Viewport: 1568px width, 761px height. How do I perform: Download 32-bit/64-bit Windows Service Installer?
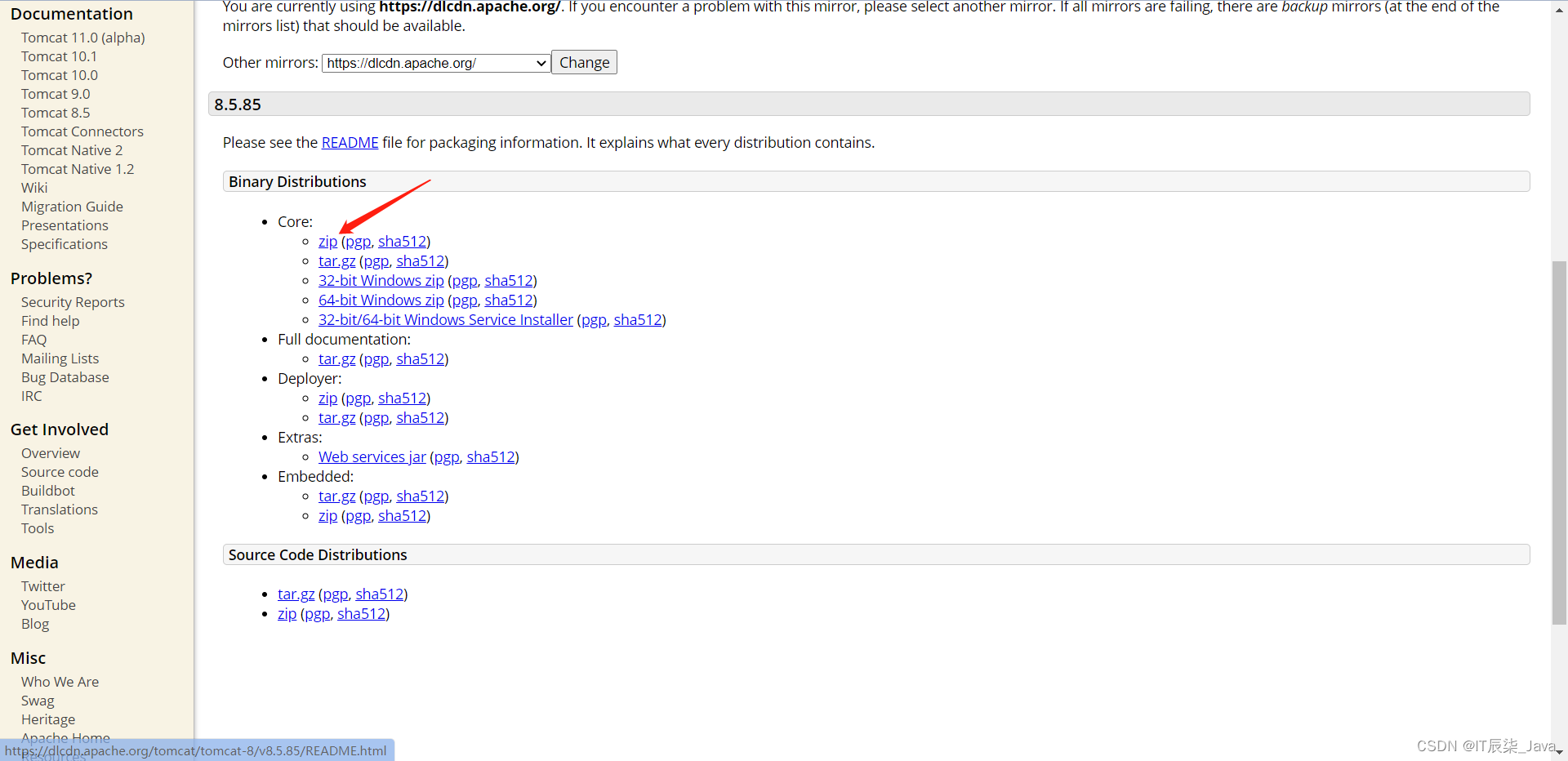[446, 320]
